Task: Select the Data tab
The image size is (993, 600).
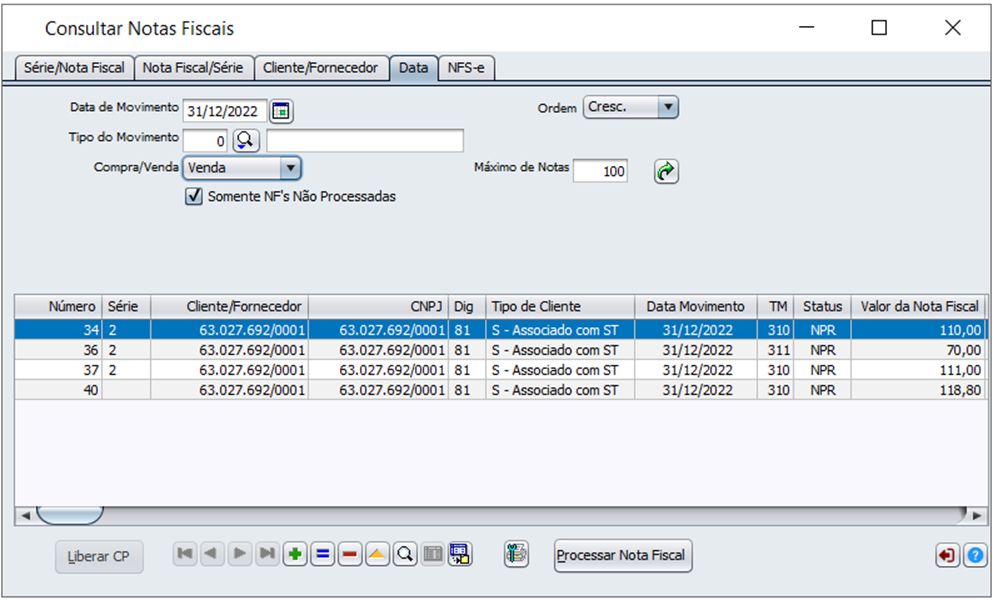Action: coord(414,68)
